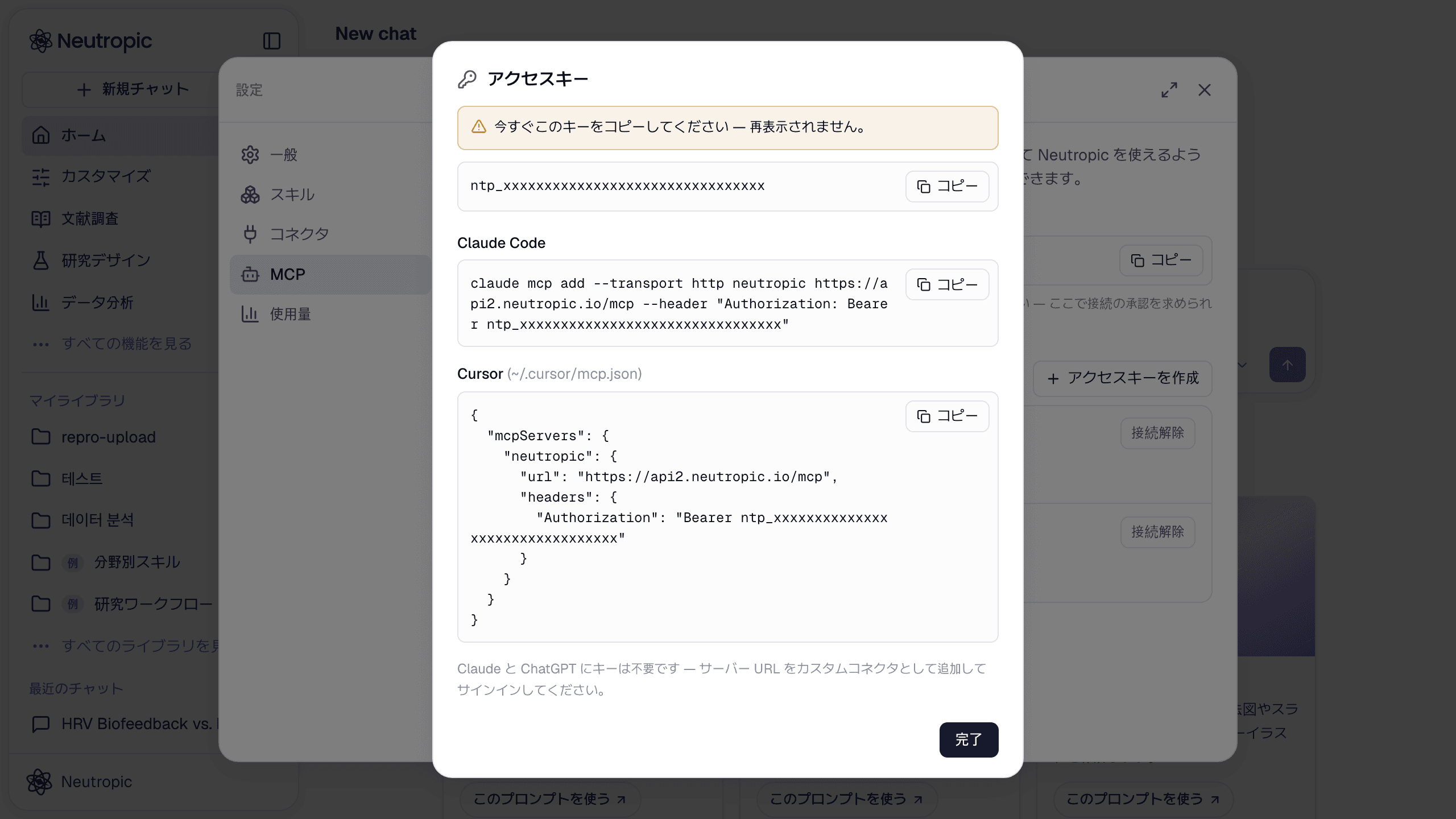This screenshot has height=819, width=1456.
Task: Start a 新規チャット
Action: click(x=133, y=89)
